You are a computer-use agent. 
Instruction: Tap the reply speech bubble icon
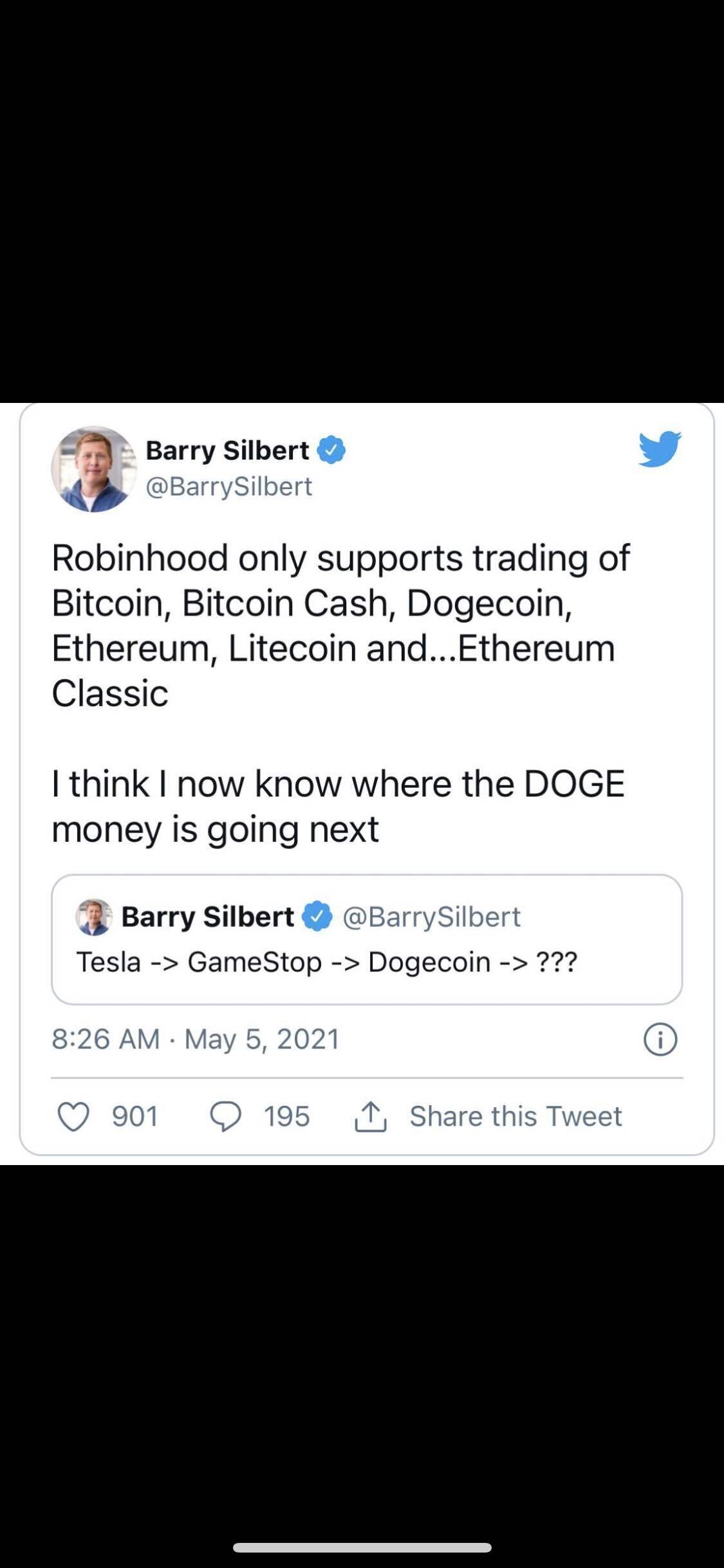click(225, 1116)
